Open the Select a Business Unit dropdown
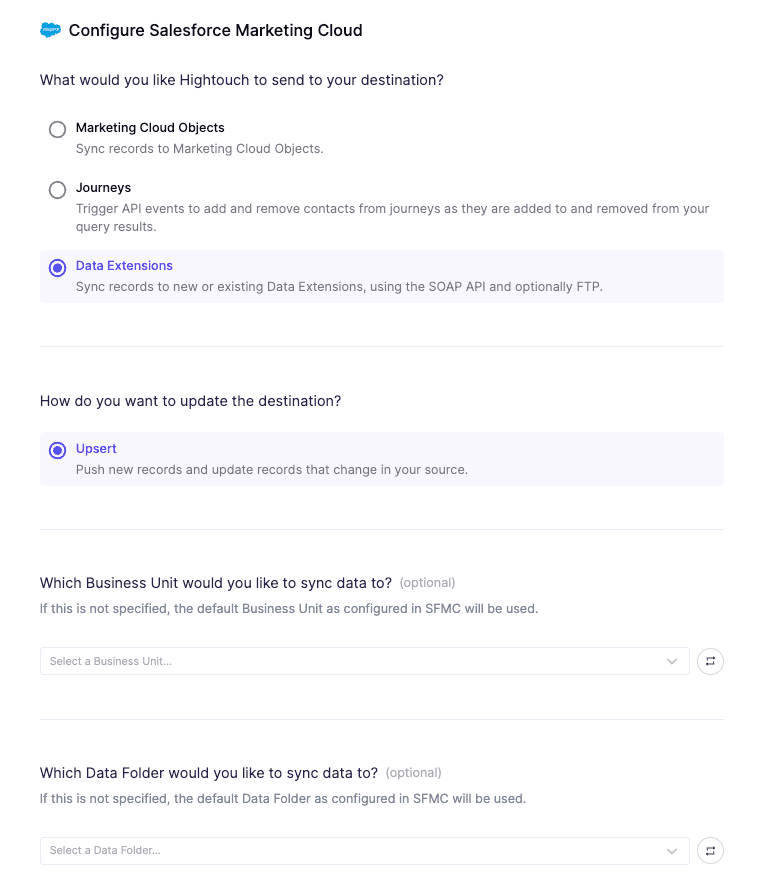This screenshot has height=893, width=770. [x=350, y=661]
